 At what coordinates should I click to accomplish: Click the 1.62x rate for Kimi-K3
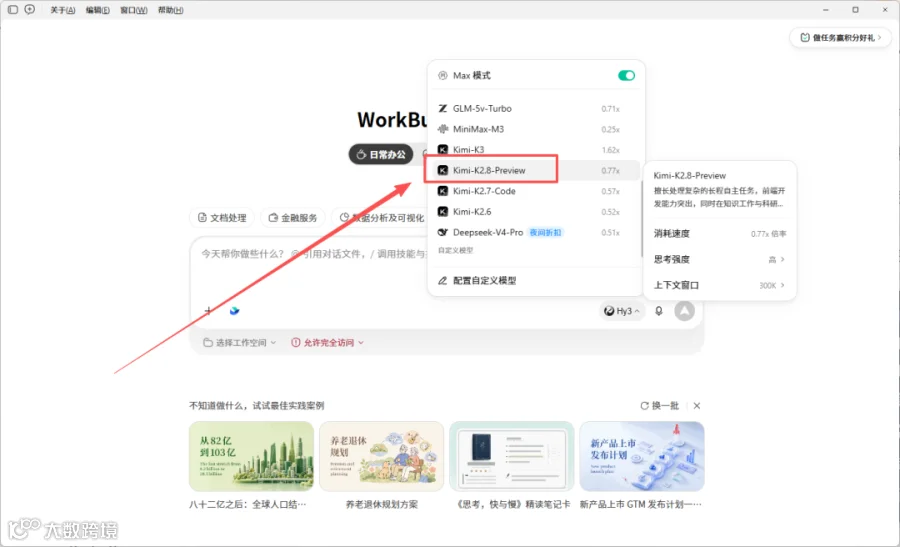point(611,150)
